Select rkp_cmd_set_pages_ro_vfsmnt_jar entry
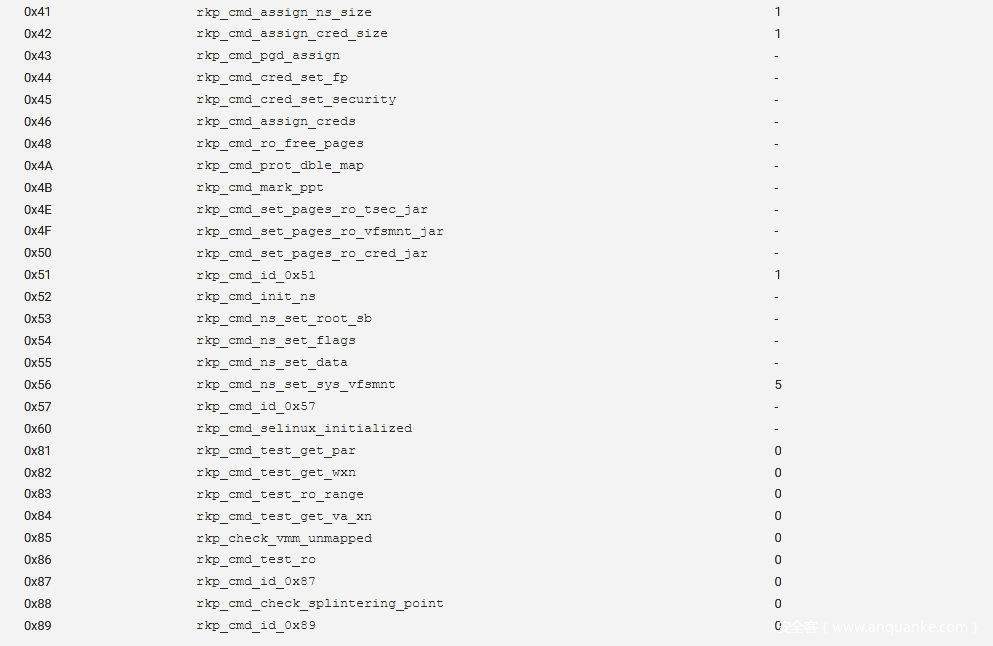Viewport: 993px width, 646px height. pos(320,232)
